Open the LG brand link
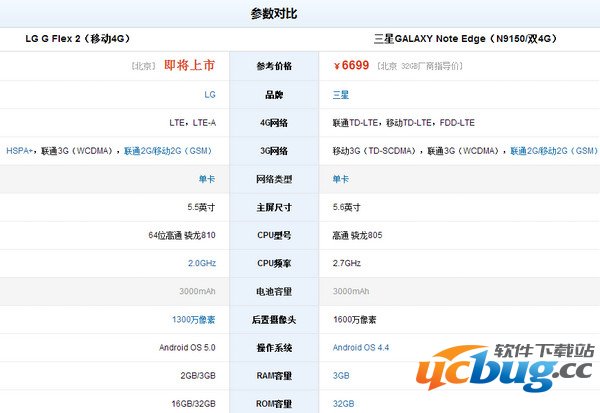Image resolution: width=600 pixels, height=413 pixels. (x=209, y=95)
